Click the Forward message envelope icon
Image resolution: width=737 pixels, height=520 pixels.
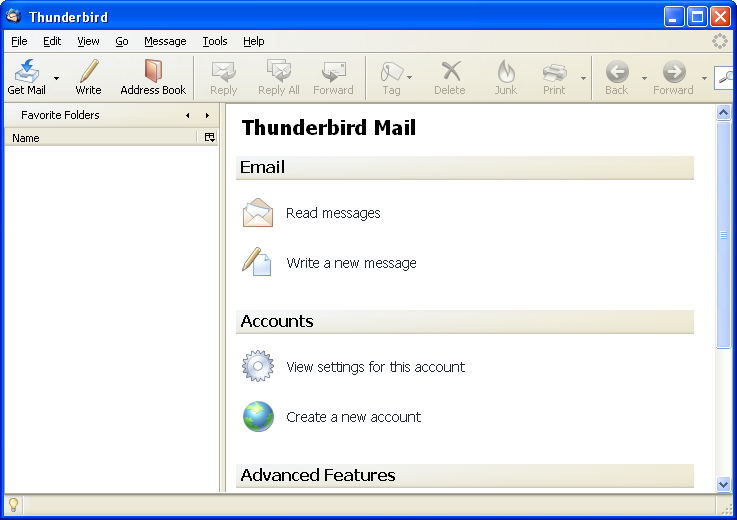334,71
